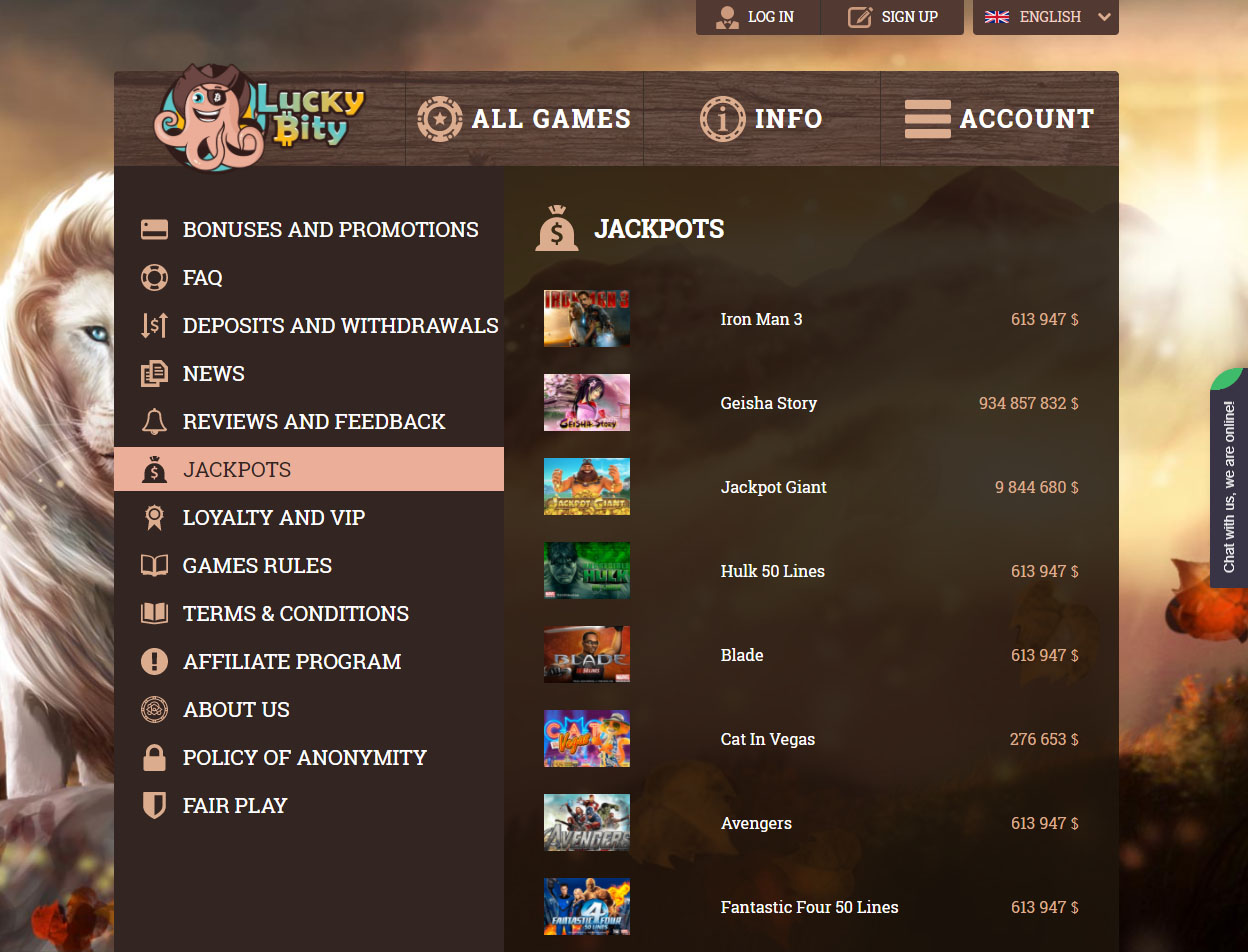Image resolution: width=1248 pixels, height=952 pixels.
Task: Open the Jackpot Giant game link
Action: coord(774,487)
